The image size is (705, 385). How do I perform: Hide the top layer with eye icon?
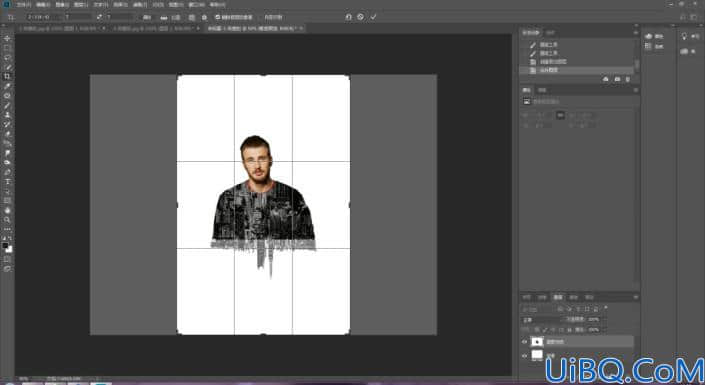[524, 342]
